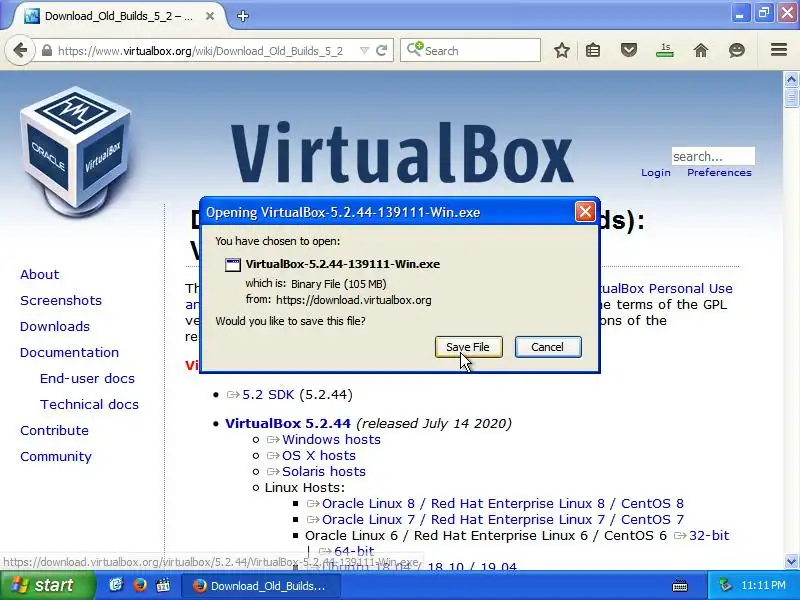The height and width of the screenshot is (600, 800).
Task: Click the VirtualBox site search field
Action: pos(713,156)
